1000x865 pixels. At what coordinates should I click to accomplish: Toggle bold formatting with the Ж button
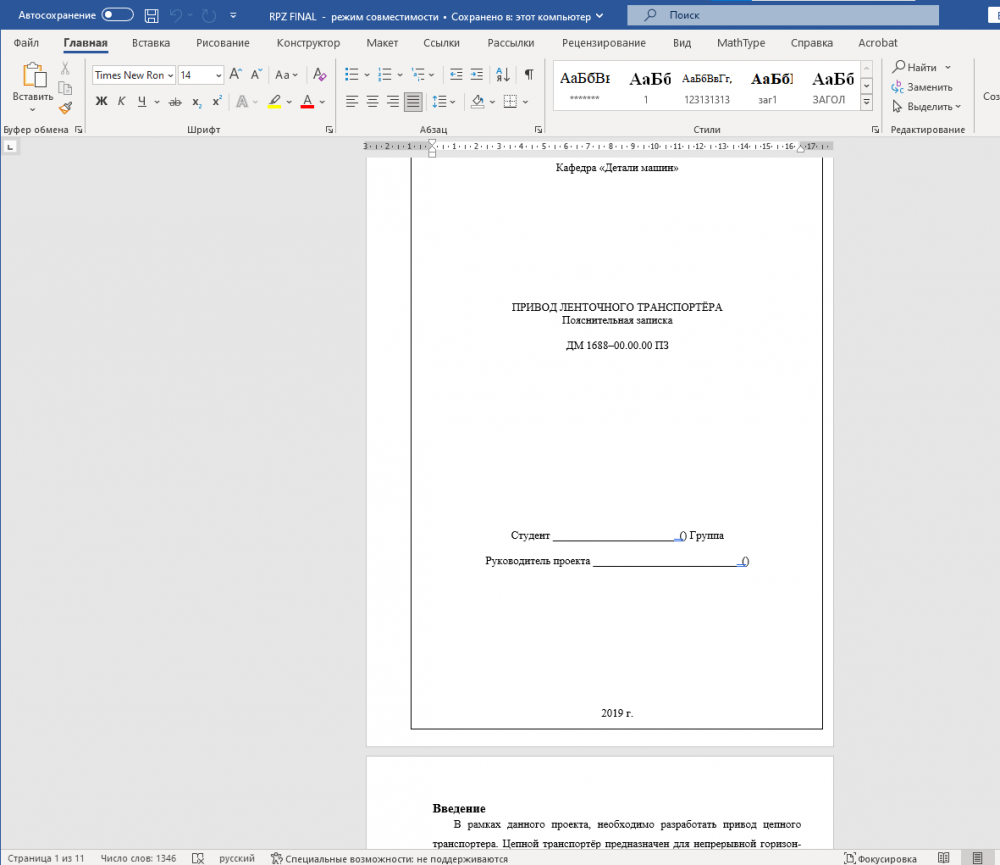tap(101, 102)
